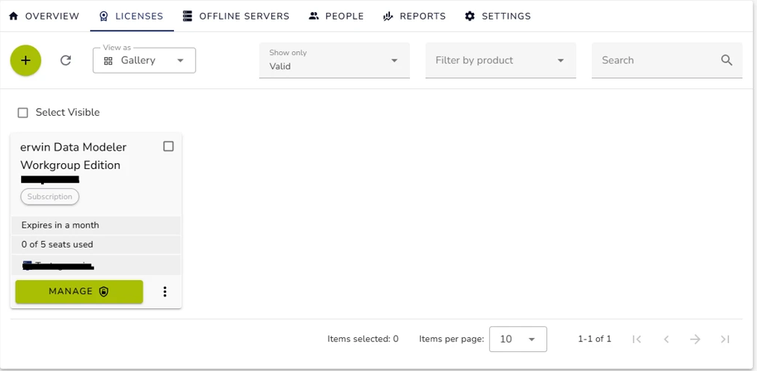Image resolution: width=757 pixels, height=371 pixels.
Task: Go to the previous page arrow
Action: pyautogui.click(x=666, y=339)
